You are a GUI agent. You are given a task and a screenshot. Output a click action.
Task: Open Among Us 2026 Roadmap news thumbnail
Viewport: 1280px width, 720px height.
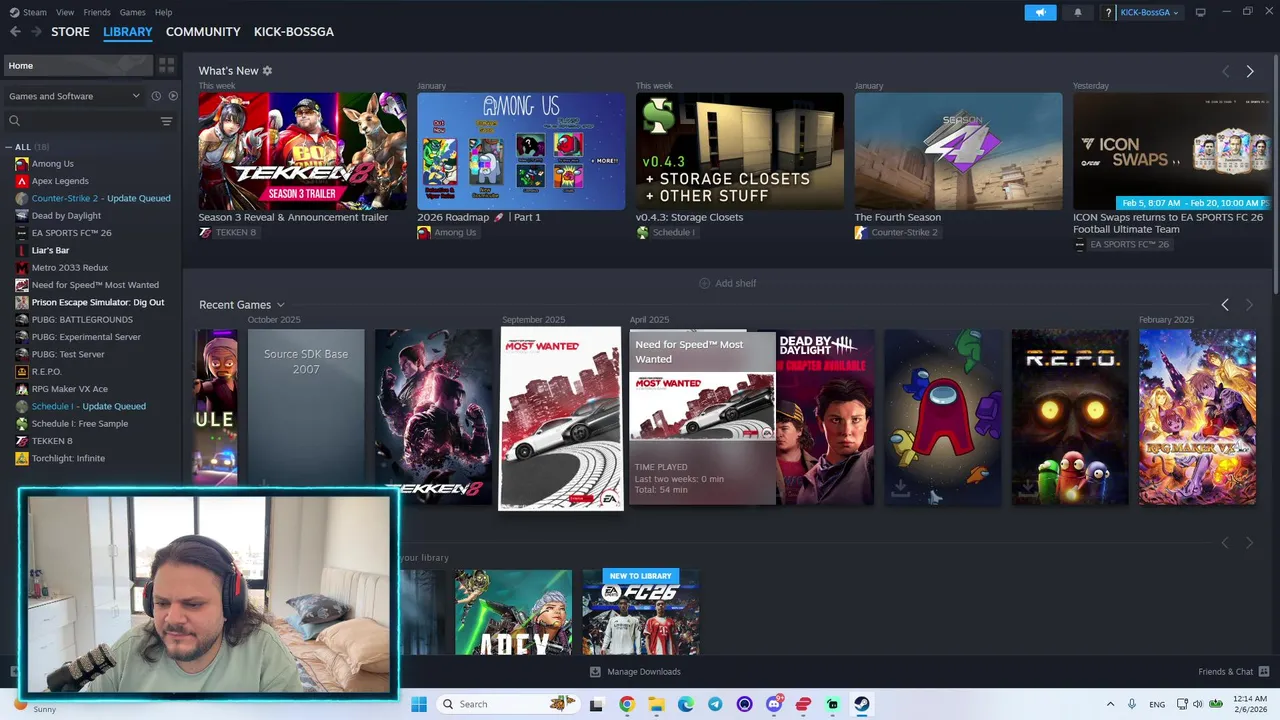coord(521,151)
